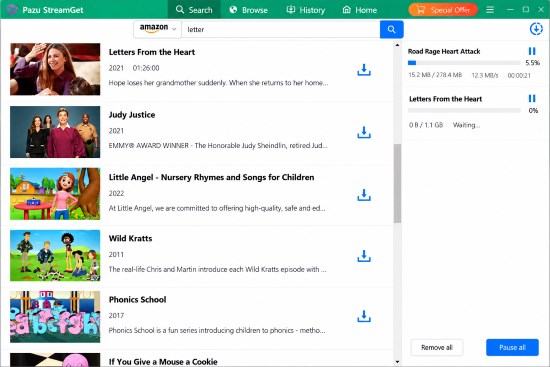Click Letters From the Heart progress bar
This screenshot has height=367, width=550.
tap(464, 111)
